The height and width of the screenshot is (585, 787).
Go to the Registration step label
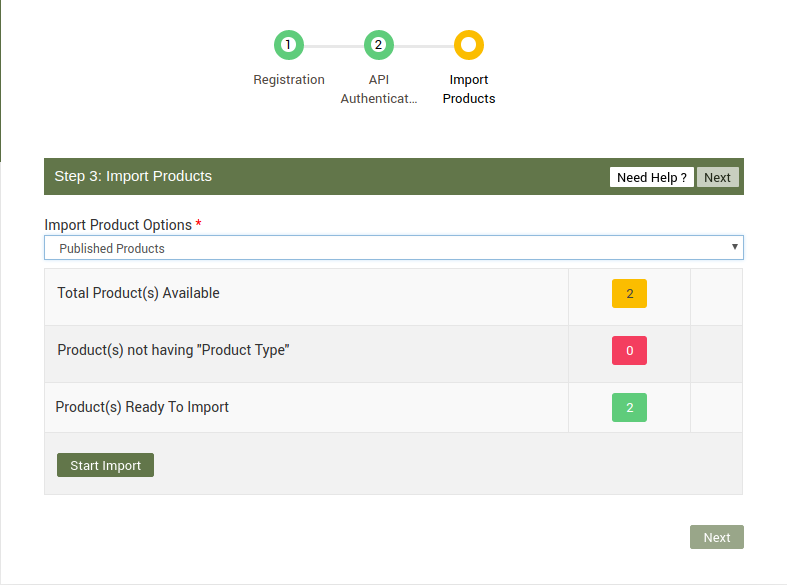(x=289, y=80)
